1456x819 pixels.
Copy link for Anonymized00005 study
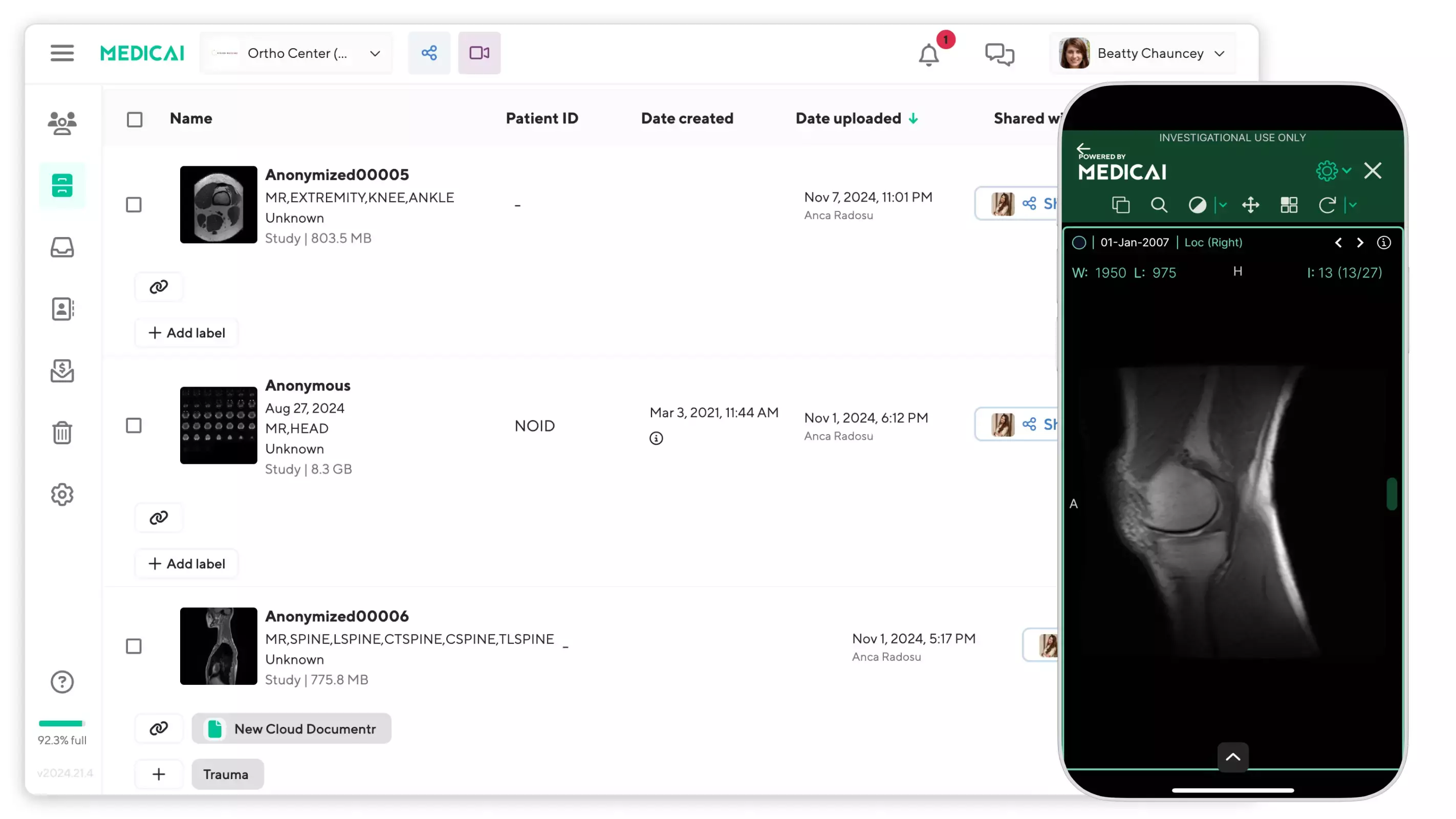pos(159,287)
